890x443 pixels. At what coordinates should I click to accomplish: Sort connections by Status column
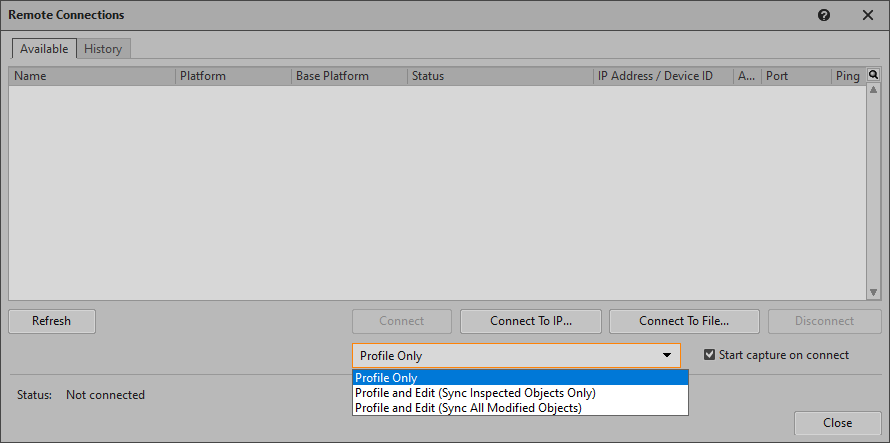click(500, 76)
